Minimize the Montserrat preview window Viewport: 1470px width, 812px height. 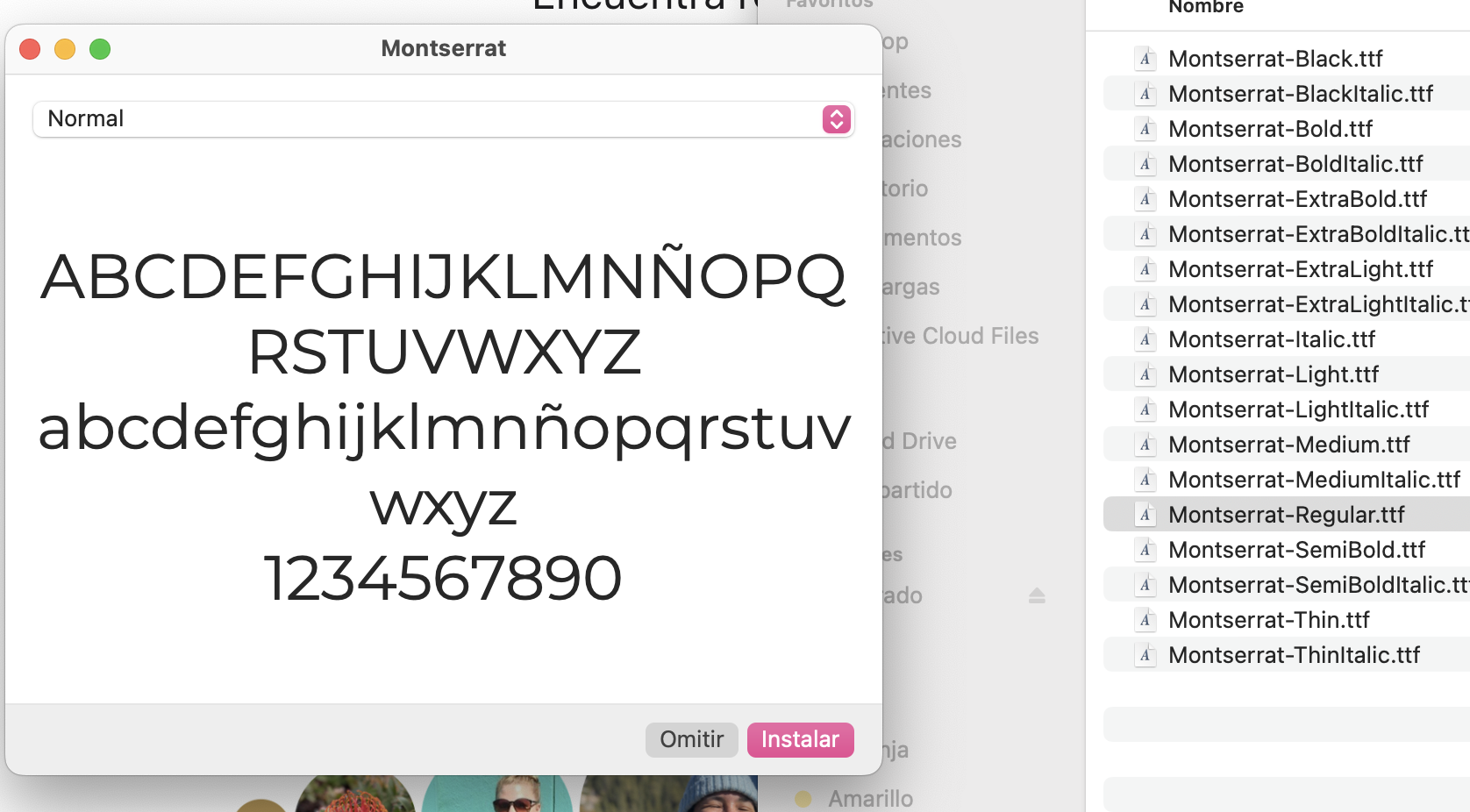tap(65, 49)
